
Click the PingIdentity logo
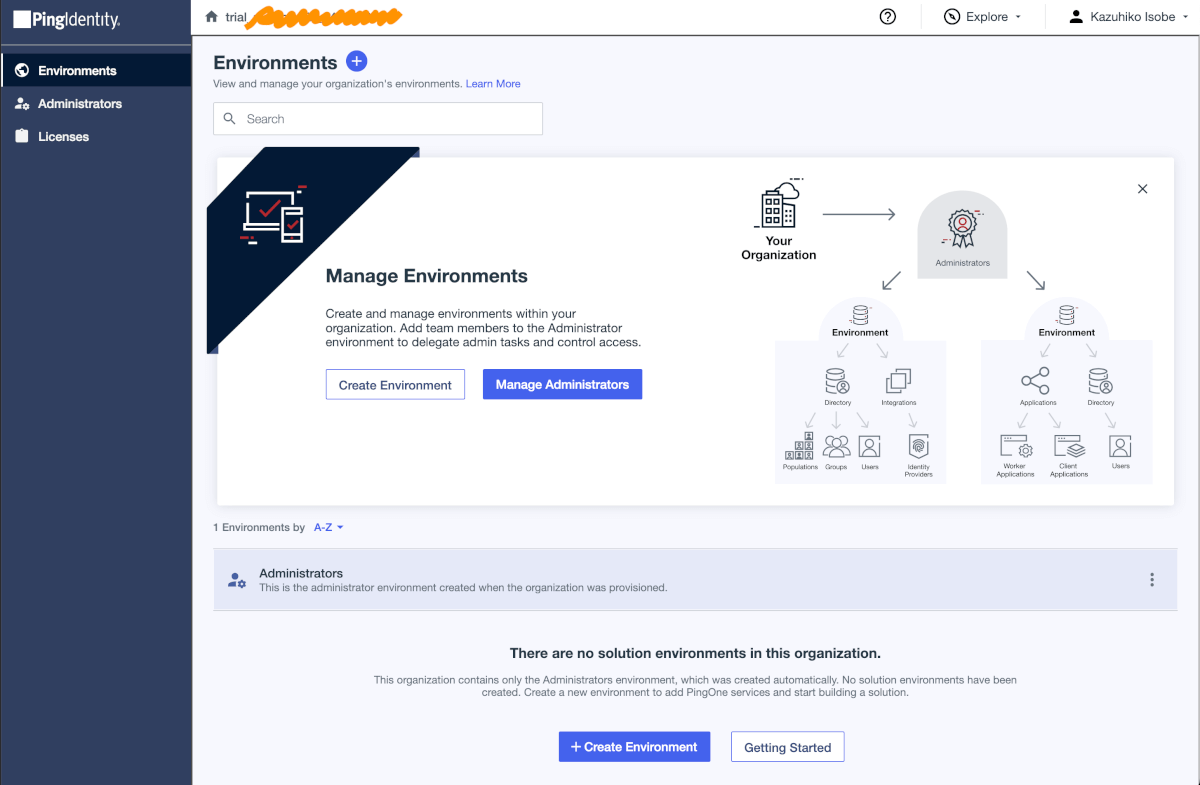pos(67,19)
